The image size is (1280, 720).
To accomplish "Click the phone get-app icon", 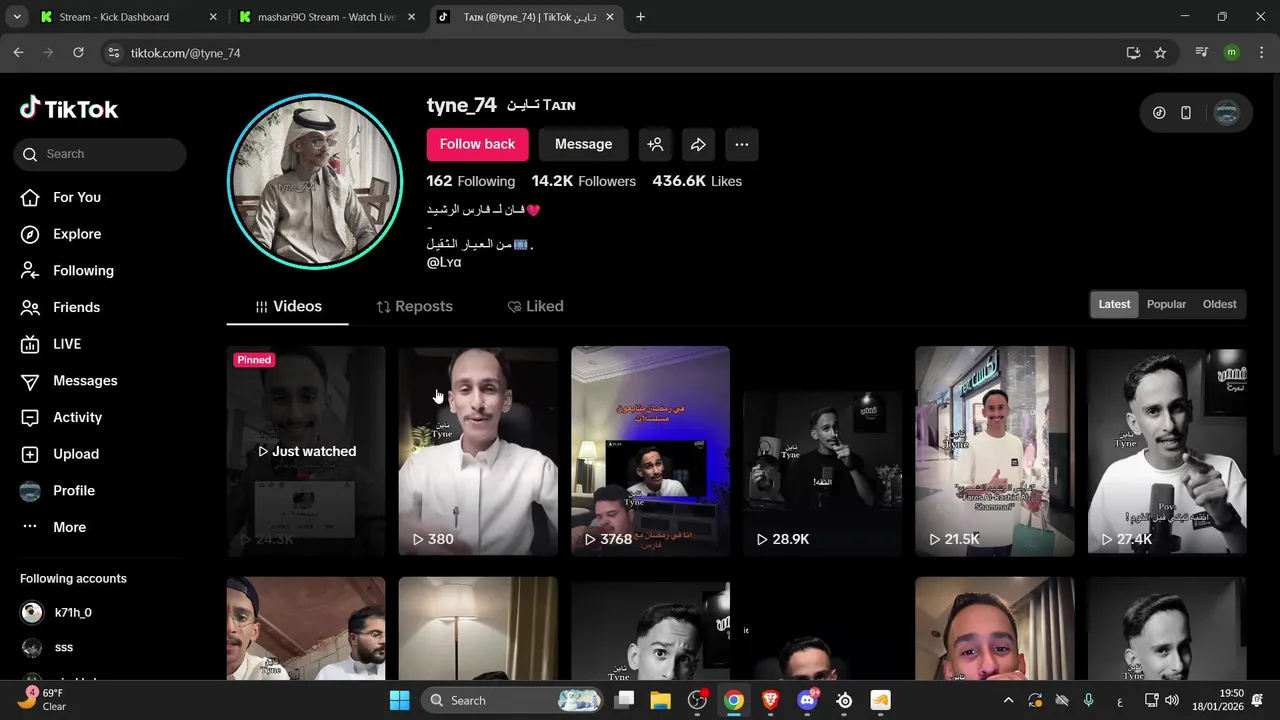I will (x=1186, y=113).
